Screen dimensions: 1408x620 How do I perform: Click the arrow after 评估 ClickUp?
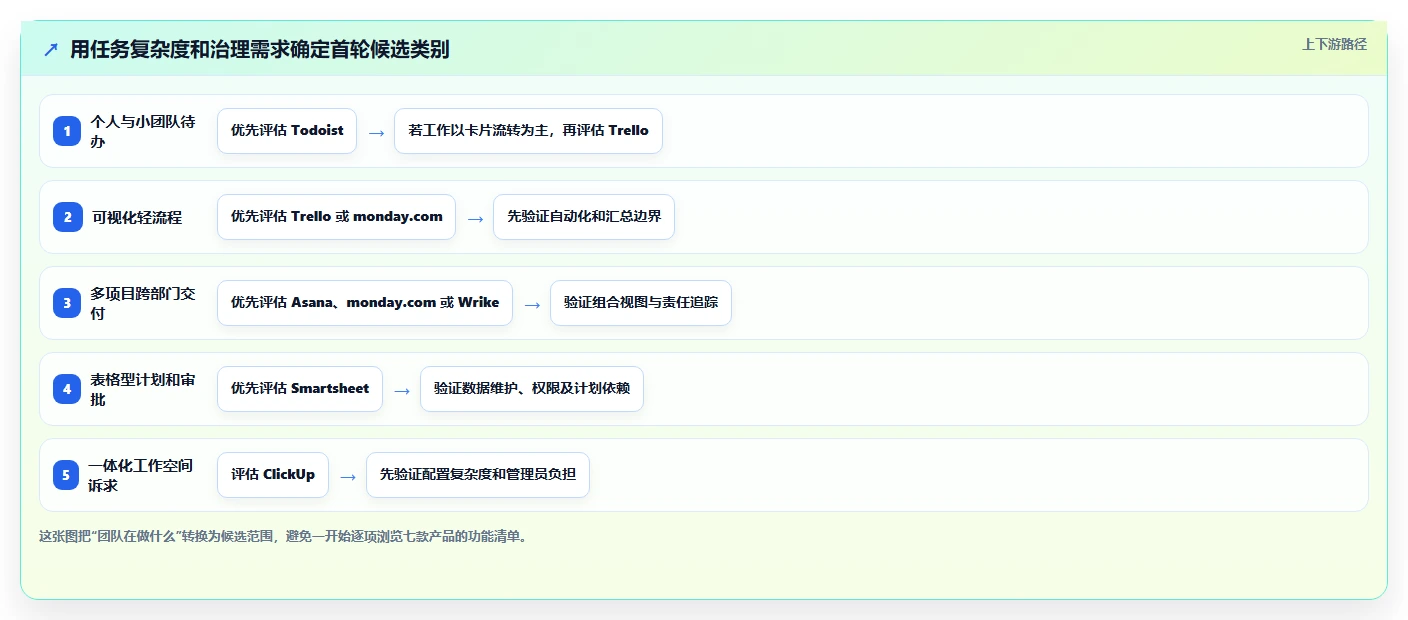348,476
